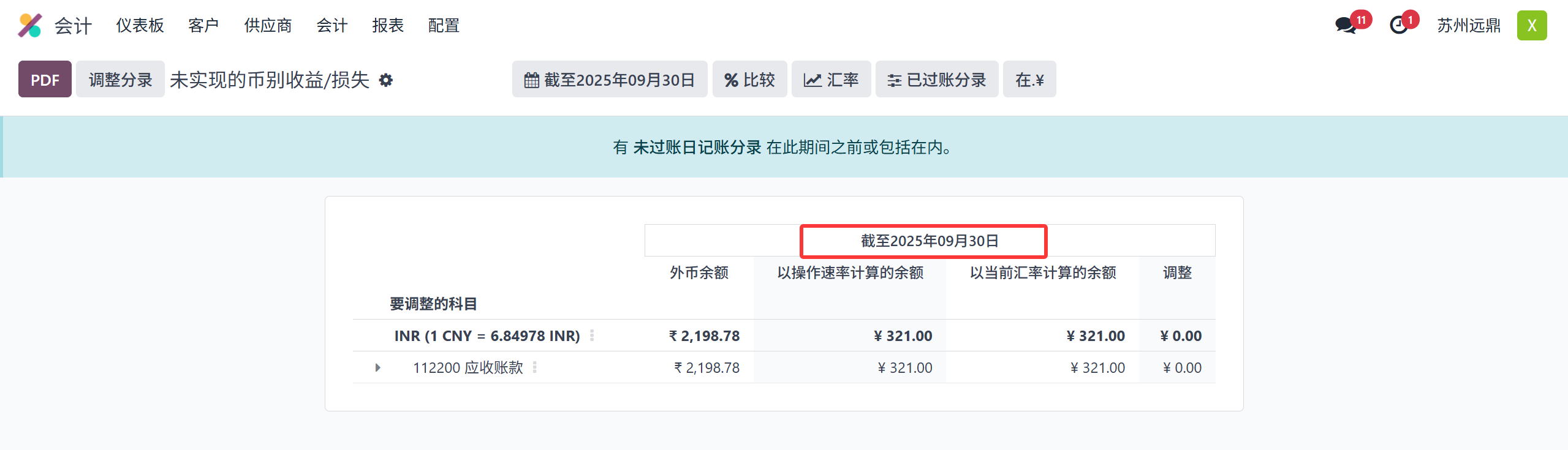Click the bold ¥ 0.00 adjustment in INR row
Viewport: 1568px width, 450px height.
click(1181, 336)
